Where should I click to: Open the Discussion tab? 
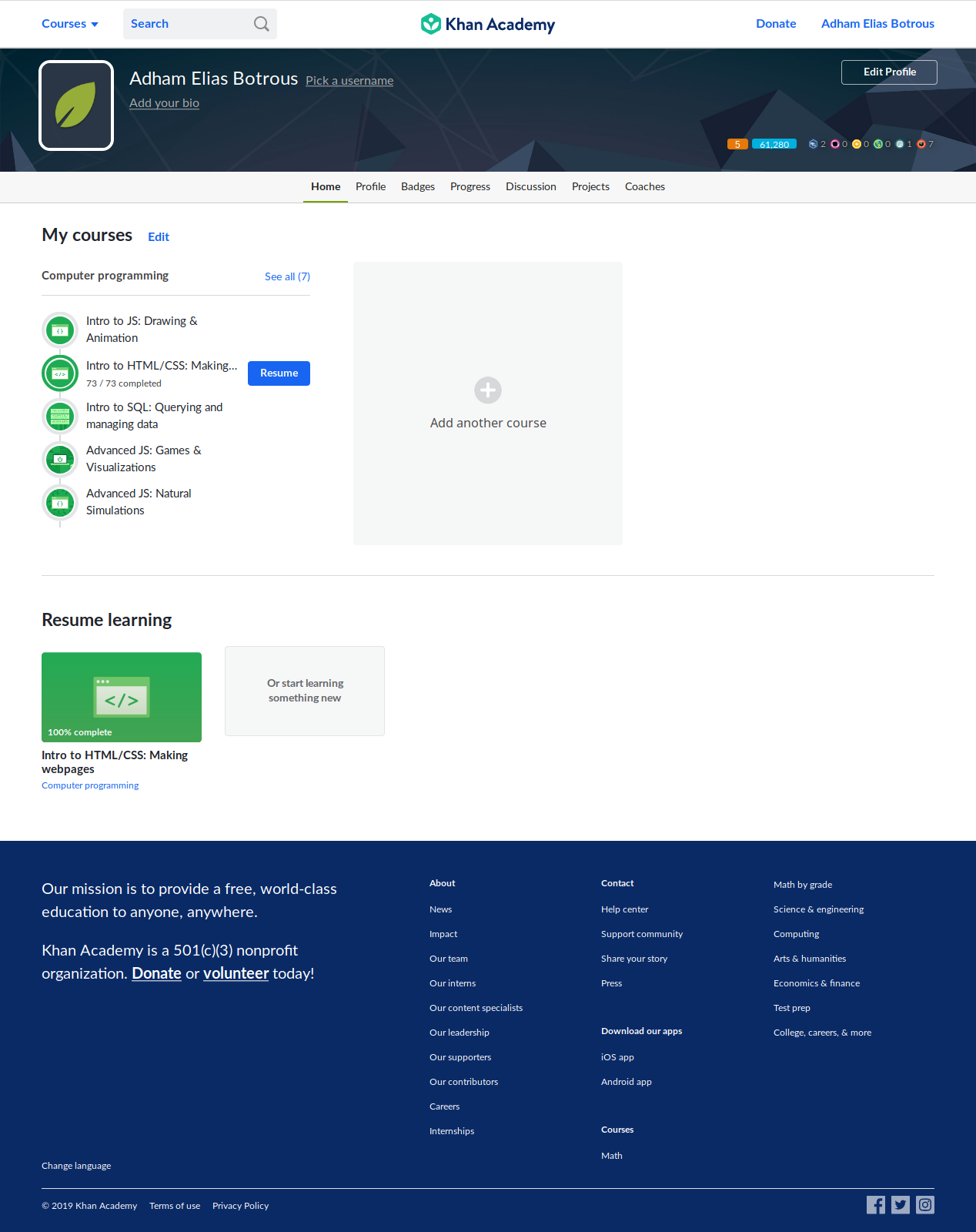pyautogui.click(x=531, y=187)
